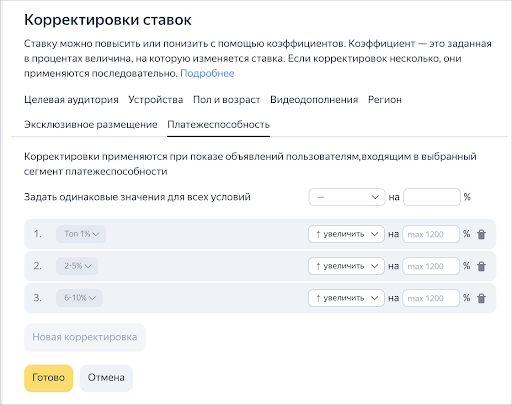Switch to Устройства tab
This screenshot has height=405, width=512.
pyautogui.click(x=156, y=100)
